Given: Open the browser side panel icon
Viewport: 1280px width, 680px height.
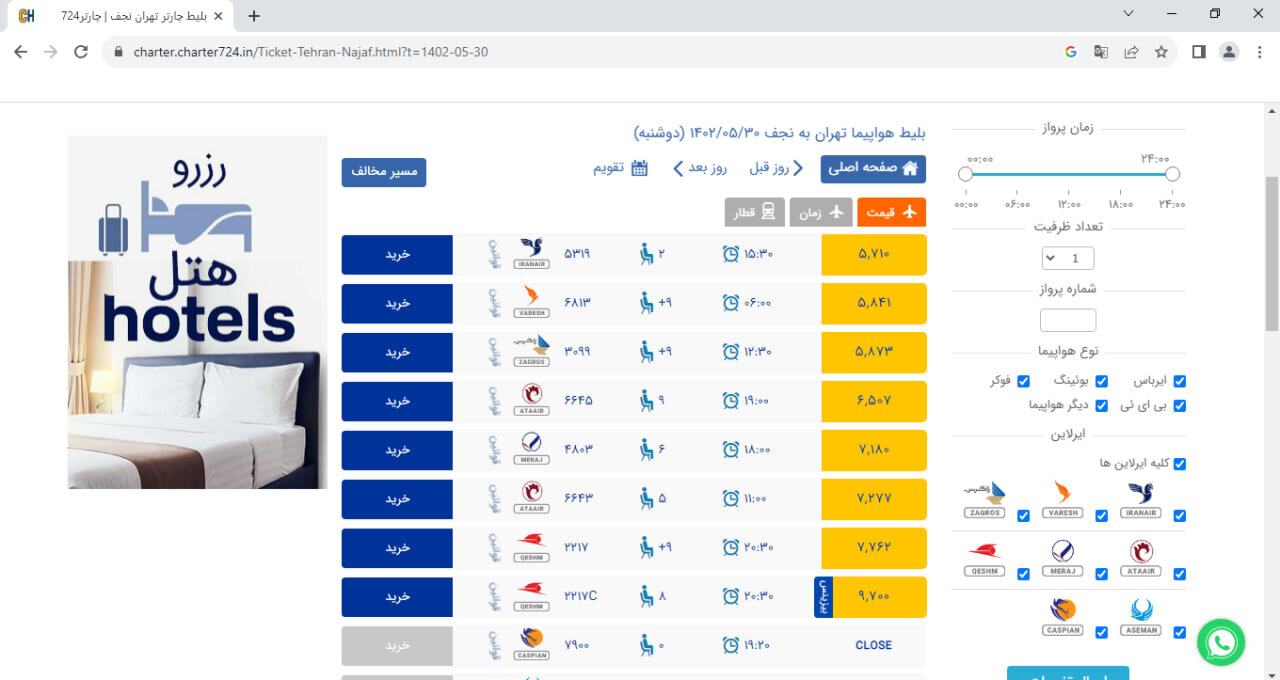Looking at the screenshot, I should (1198, 52).
